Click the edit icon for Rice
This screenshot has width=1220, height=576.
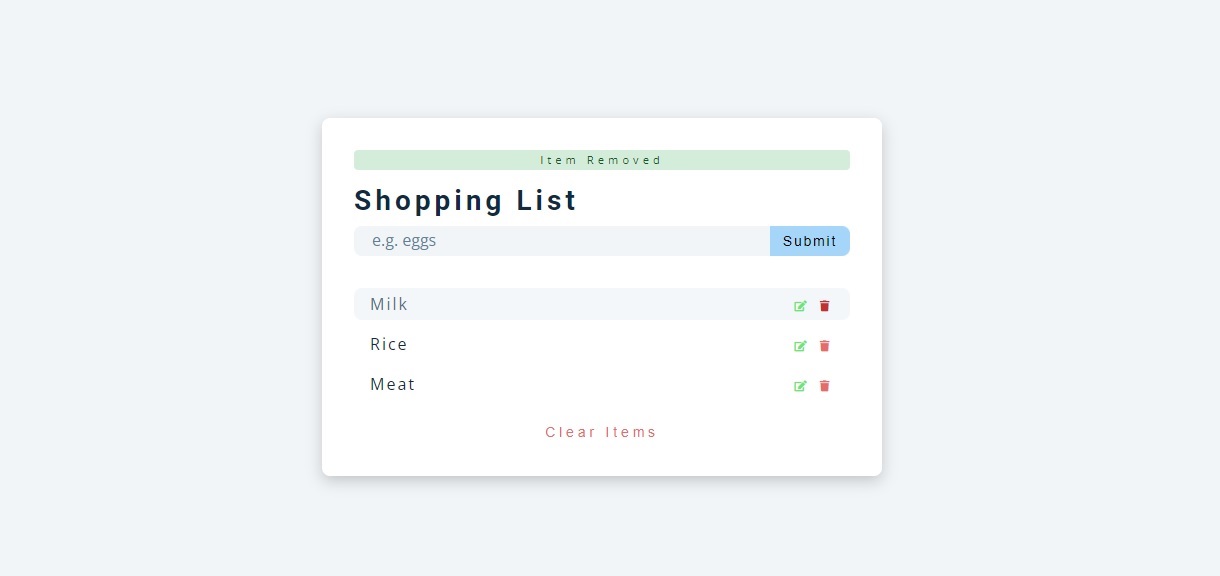point(800,346)
